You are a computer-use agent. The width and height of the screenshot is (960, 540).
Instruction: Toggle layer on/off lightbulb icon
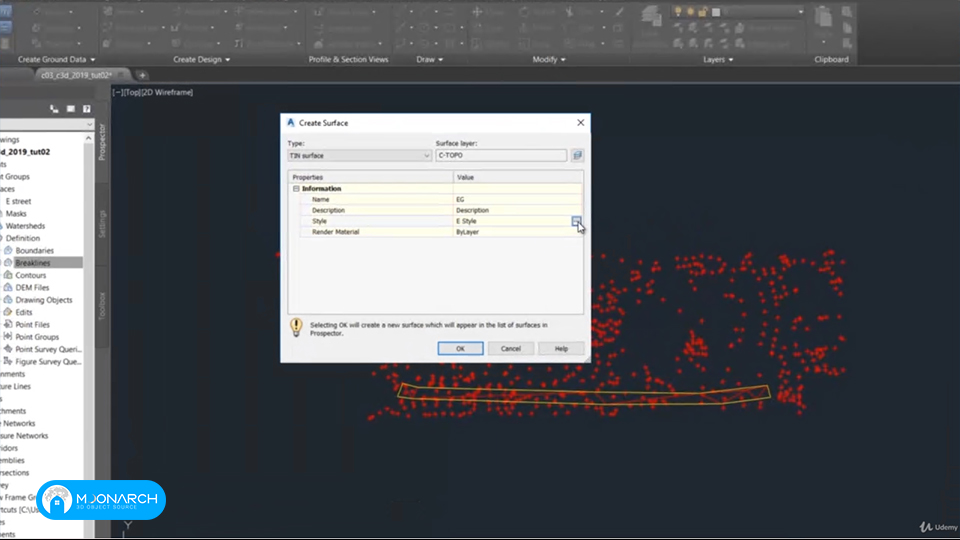[x=678, y=12]
